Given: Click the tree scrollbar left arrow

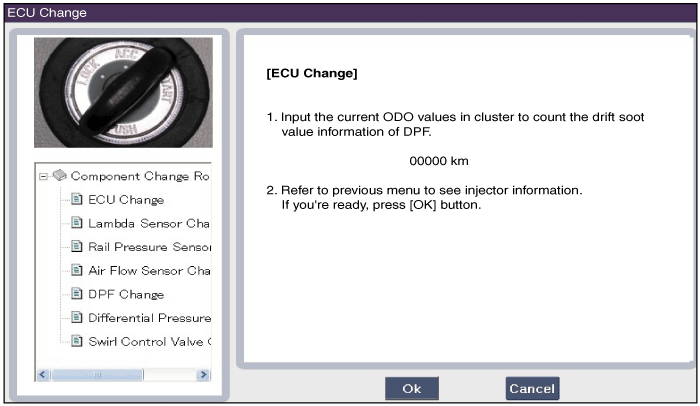Looking at the screenshot, I should click(43, 374).
